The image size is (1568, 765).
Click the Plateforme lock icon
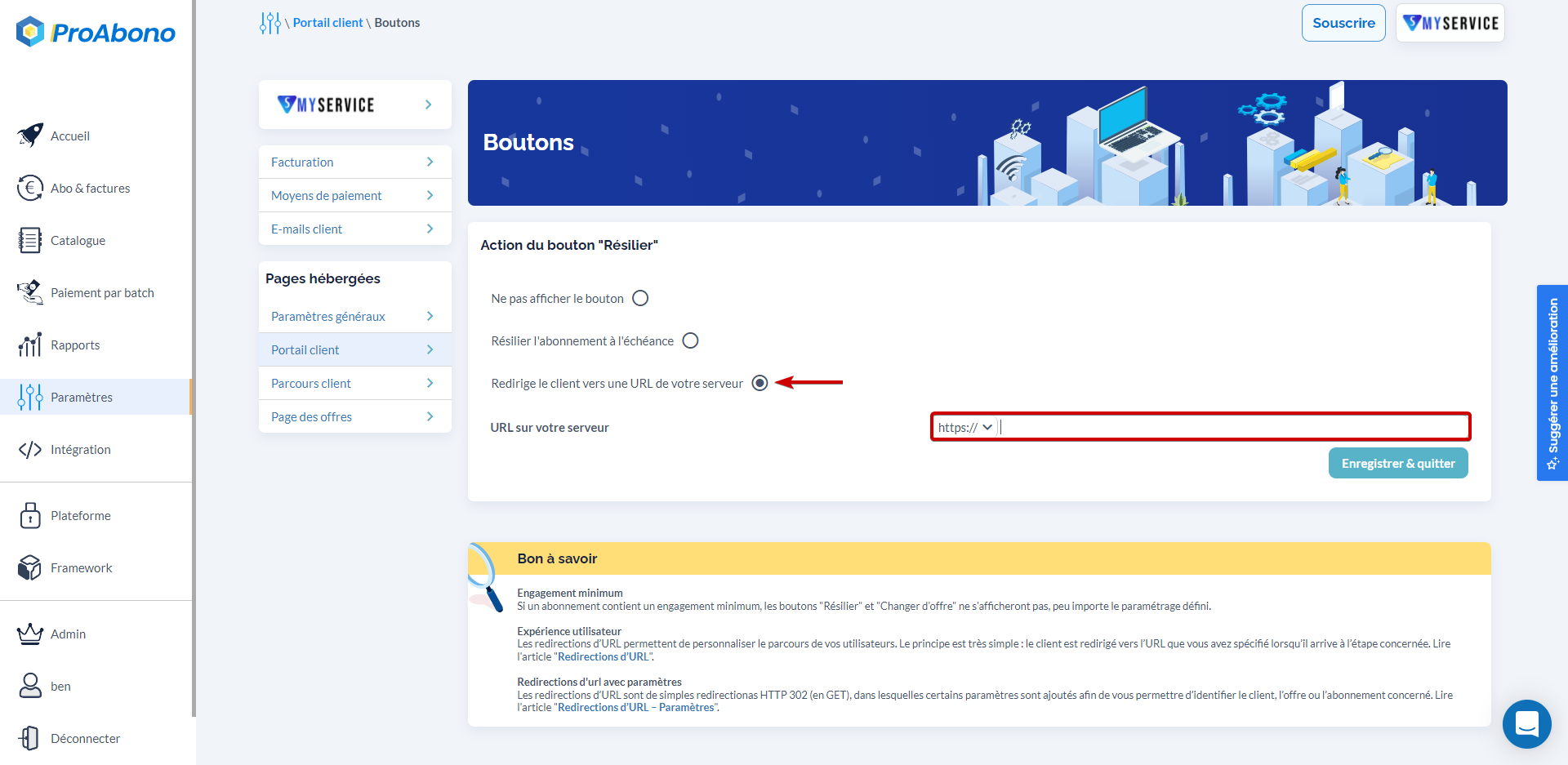(30, 515)
